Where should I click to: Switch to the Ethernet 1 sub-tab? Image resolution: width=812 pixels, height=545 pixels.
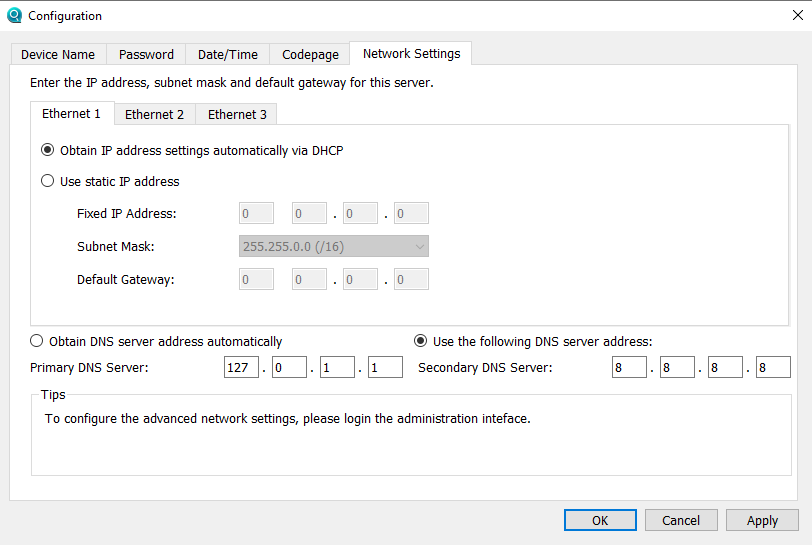click(71, 113)
